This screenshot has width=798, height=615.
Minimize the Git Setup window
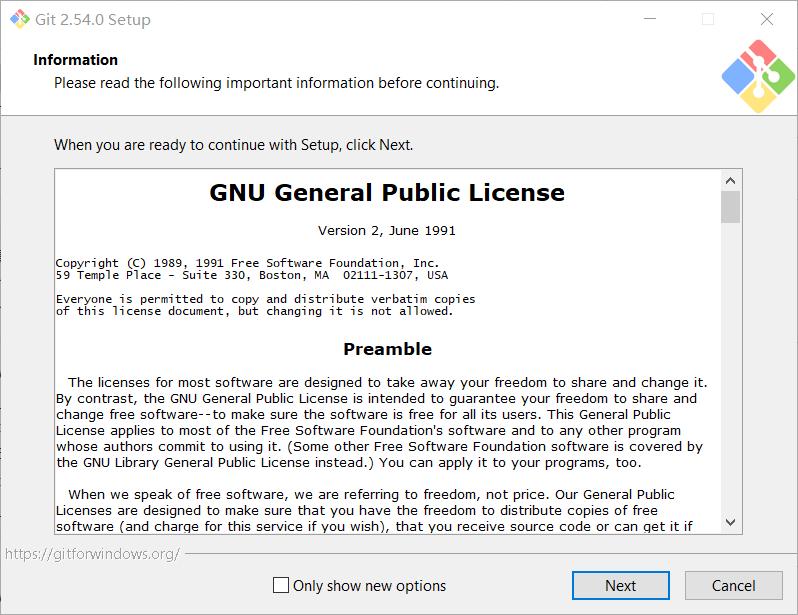(650, 19)
